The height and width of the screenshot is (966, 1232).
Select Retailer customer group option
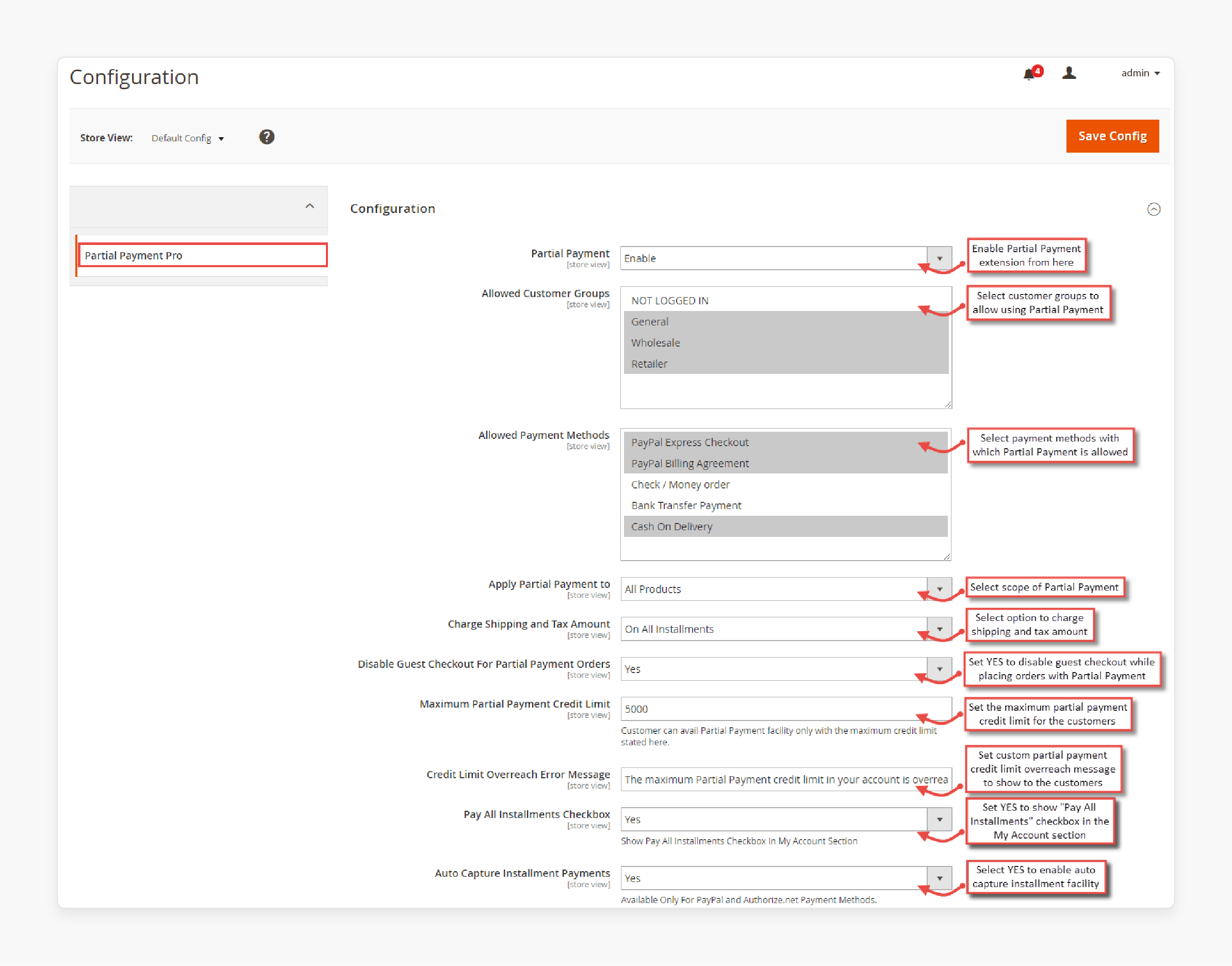pos(785,364)
